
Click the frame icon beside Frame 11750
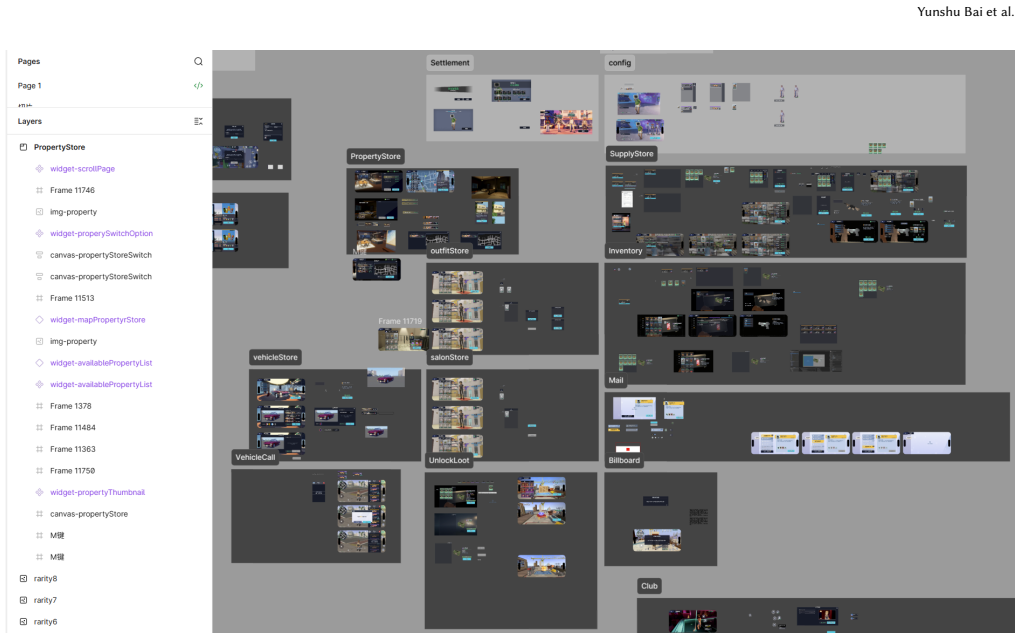pos(39,470)
